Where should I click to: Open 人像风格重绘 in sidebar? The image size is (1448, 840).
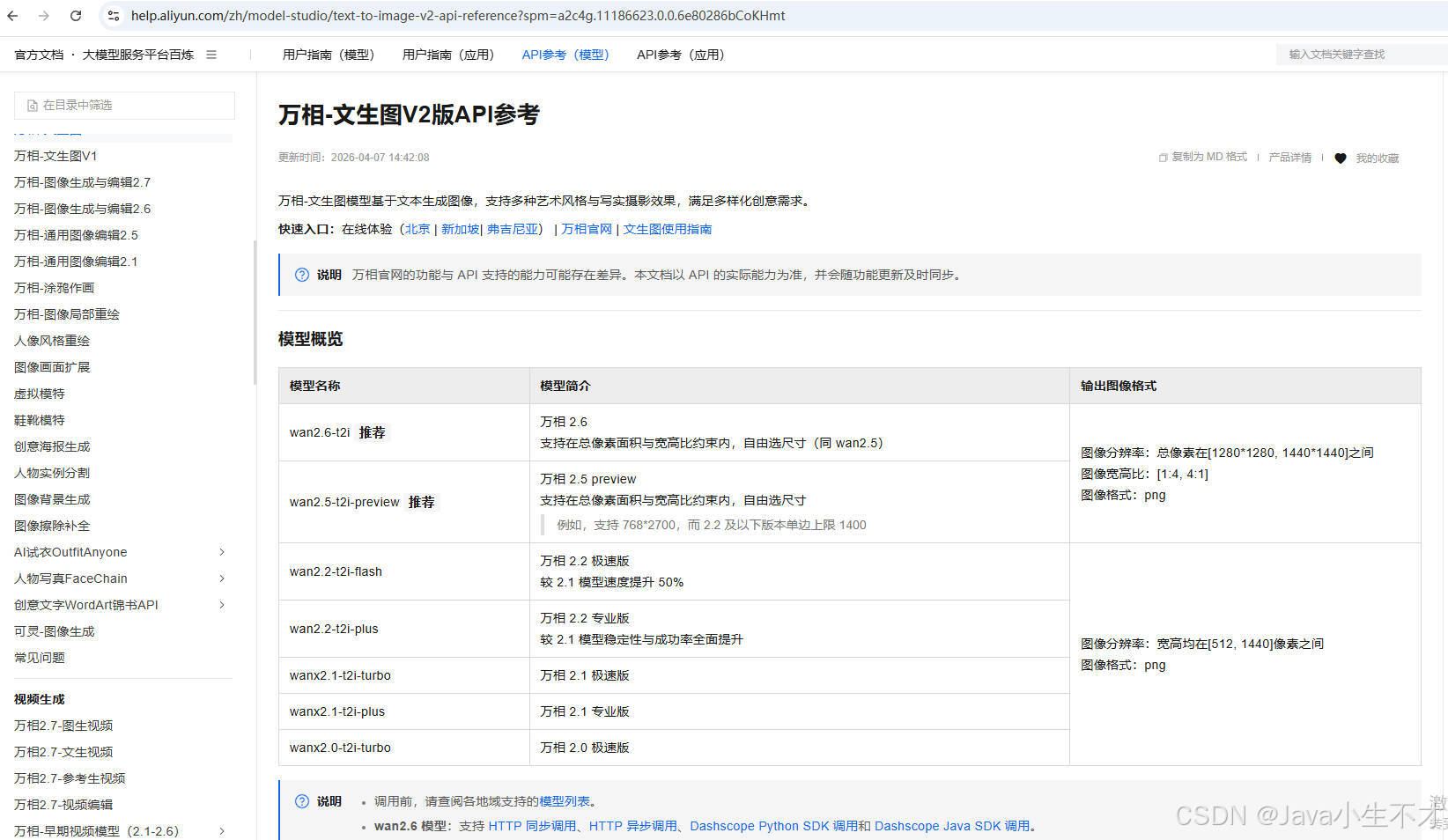click(x=52, y=341)
